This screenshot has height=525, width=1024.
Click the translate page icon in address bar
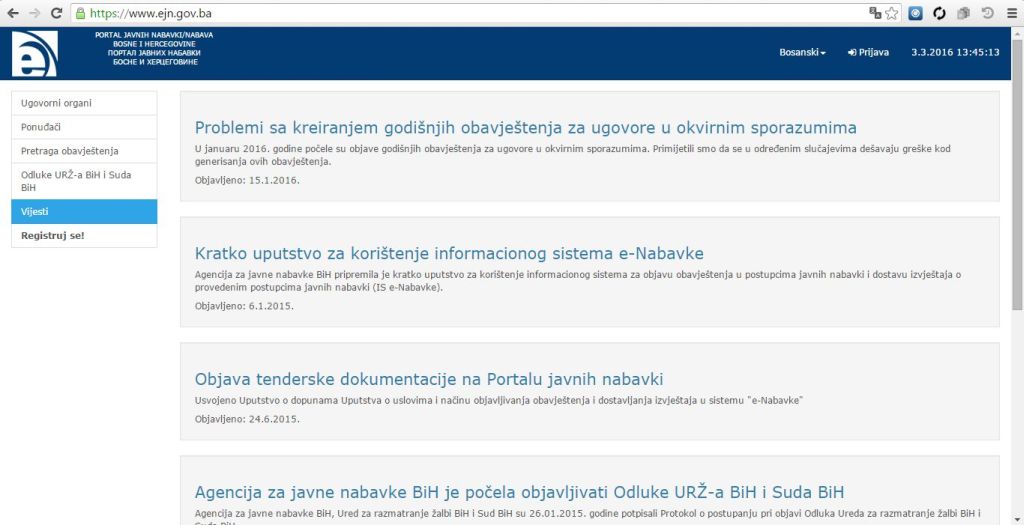876,14
